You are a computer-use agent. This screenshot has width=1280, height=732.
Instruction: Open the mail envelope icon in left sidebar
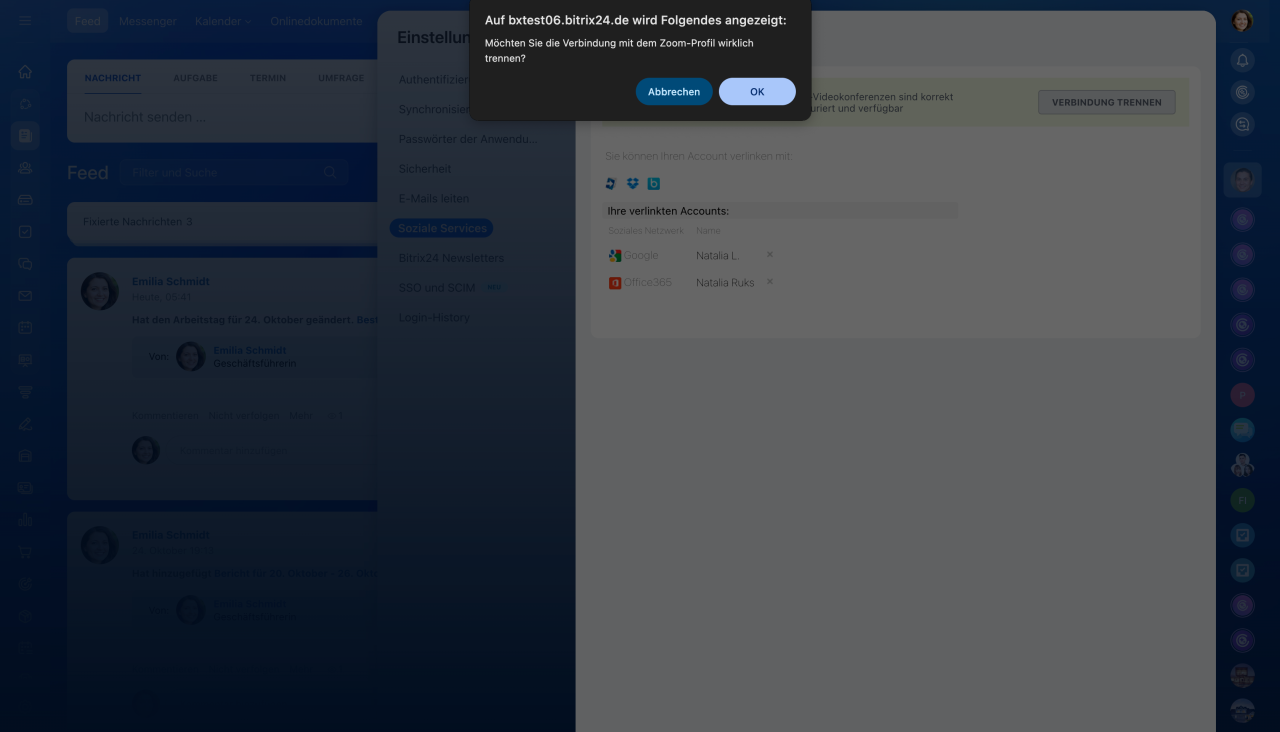click(25, 296)
